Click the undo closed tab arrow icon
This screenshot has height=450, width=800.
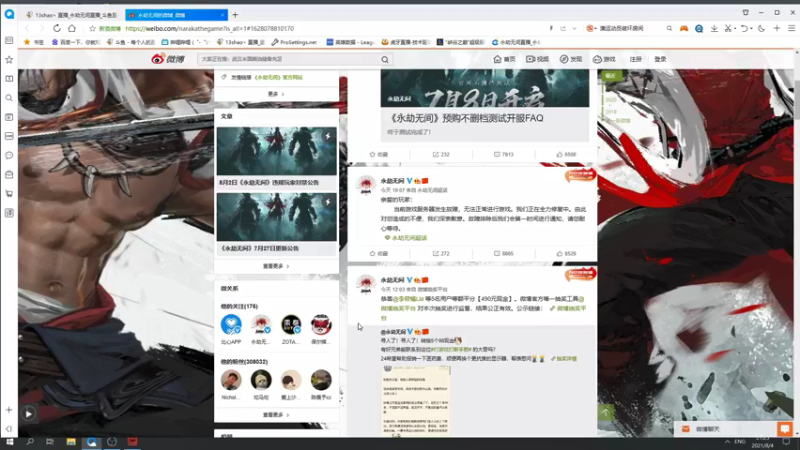click(x=745, y=29)
